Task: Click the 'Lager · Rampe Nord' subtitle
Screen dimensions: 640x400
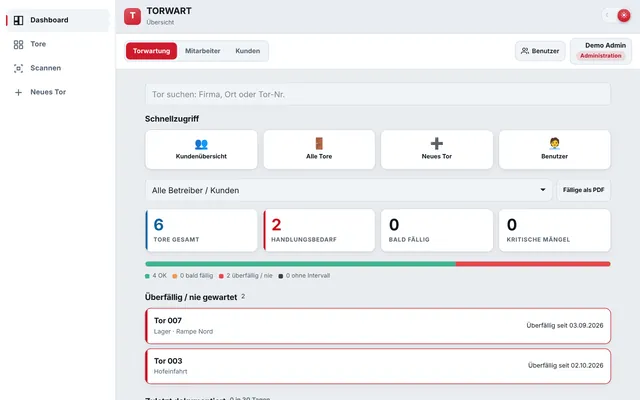Action: (x=183, y=331)
